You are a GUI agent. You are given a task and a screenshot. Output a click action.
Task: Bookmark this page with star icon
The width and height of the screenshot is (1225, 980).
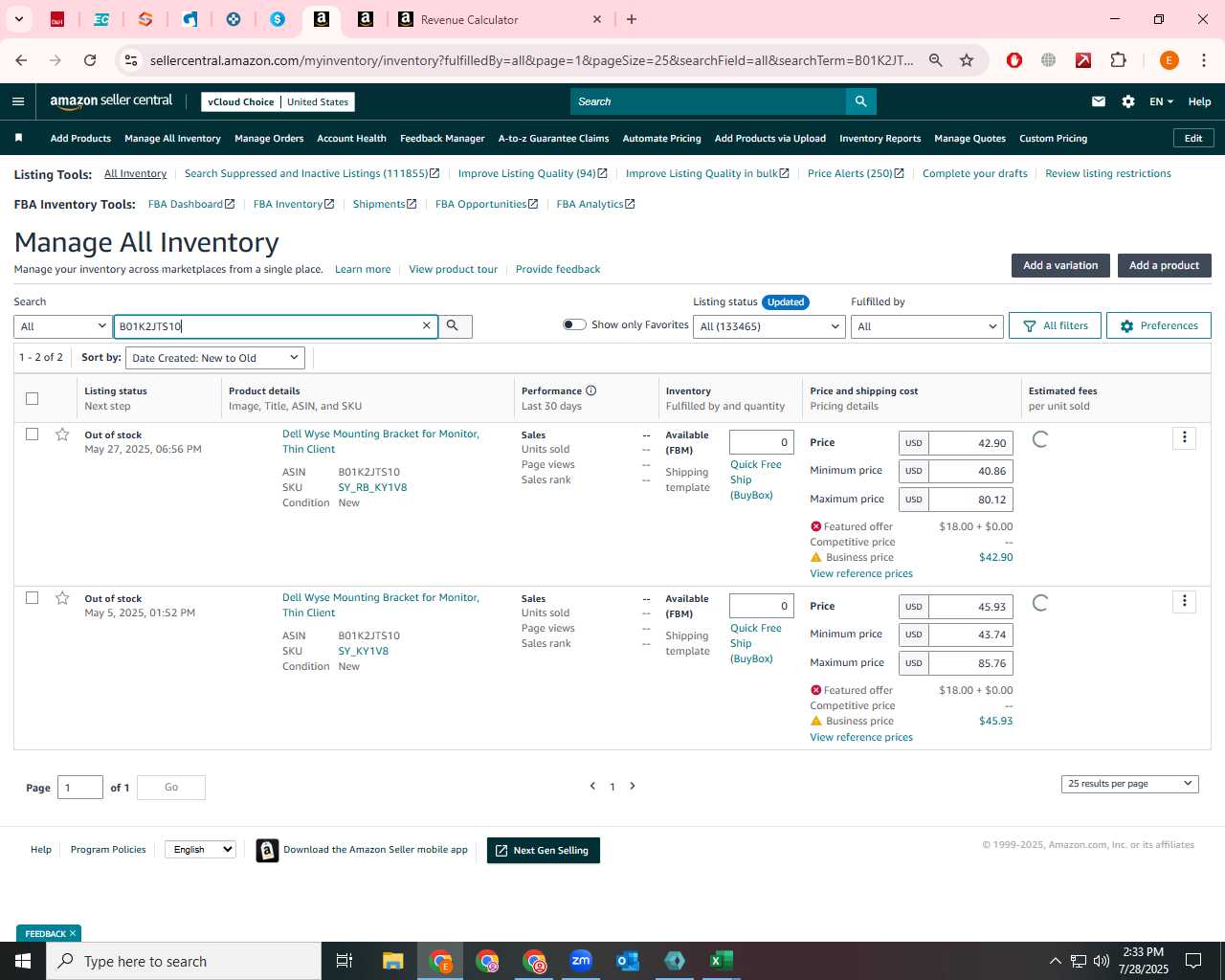click(x=967, y=60)
